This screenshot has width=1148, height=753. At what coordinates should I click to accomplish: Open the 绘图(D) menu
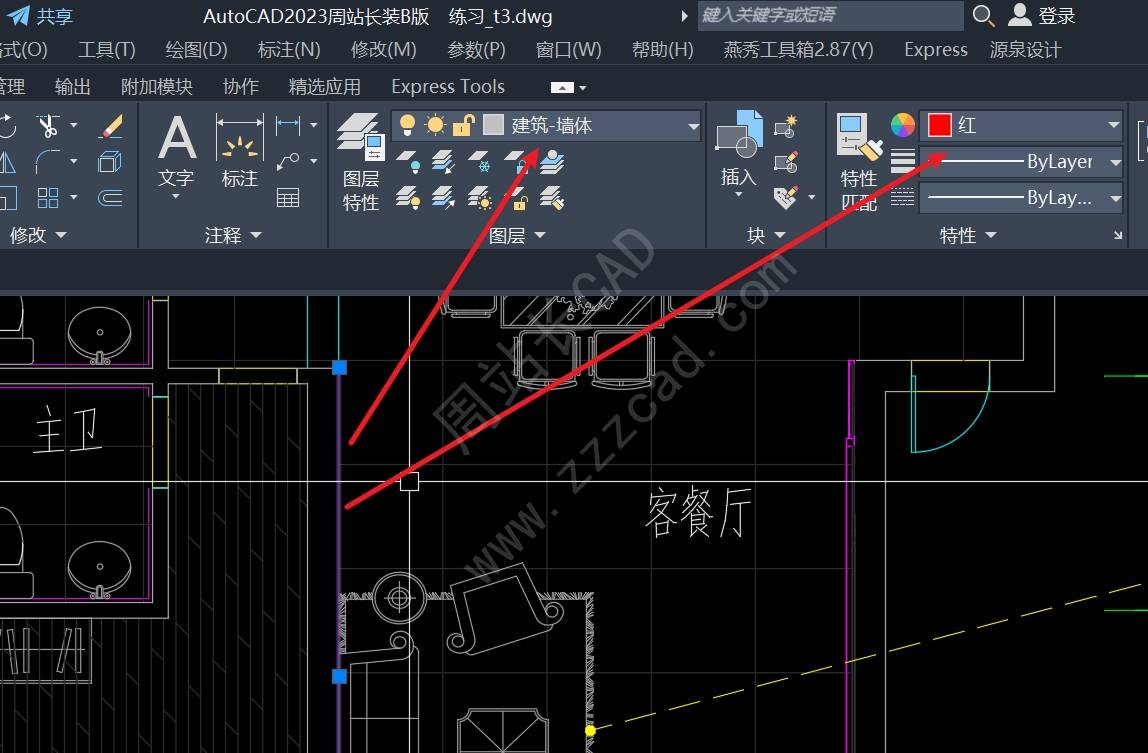(196, 49)
